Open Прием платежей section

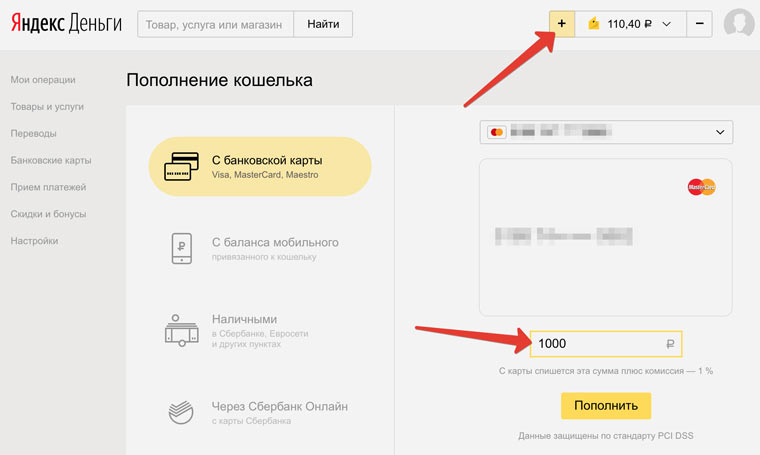coord(48,187)
